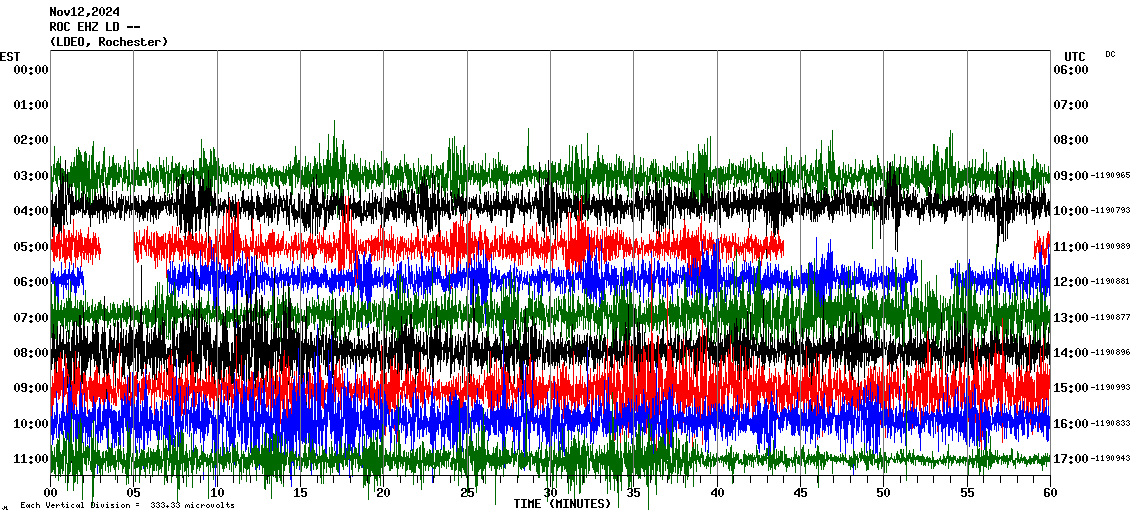Click the gap in the red 05:00 trace
Screen dimensions: 1130x519
117,245
